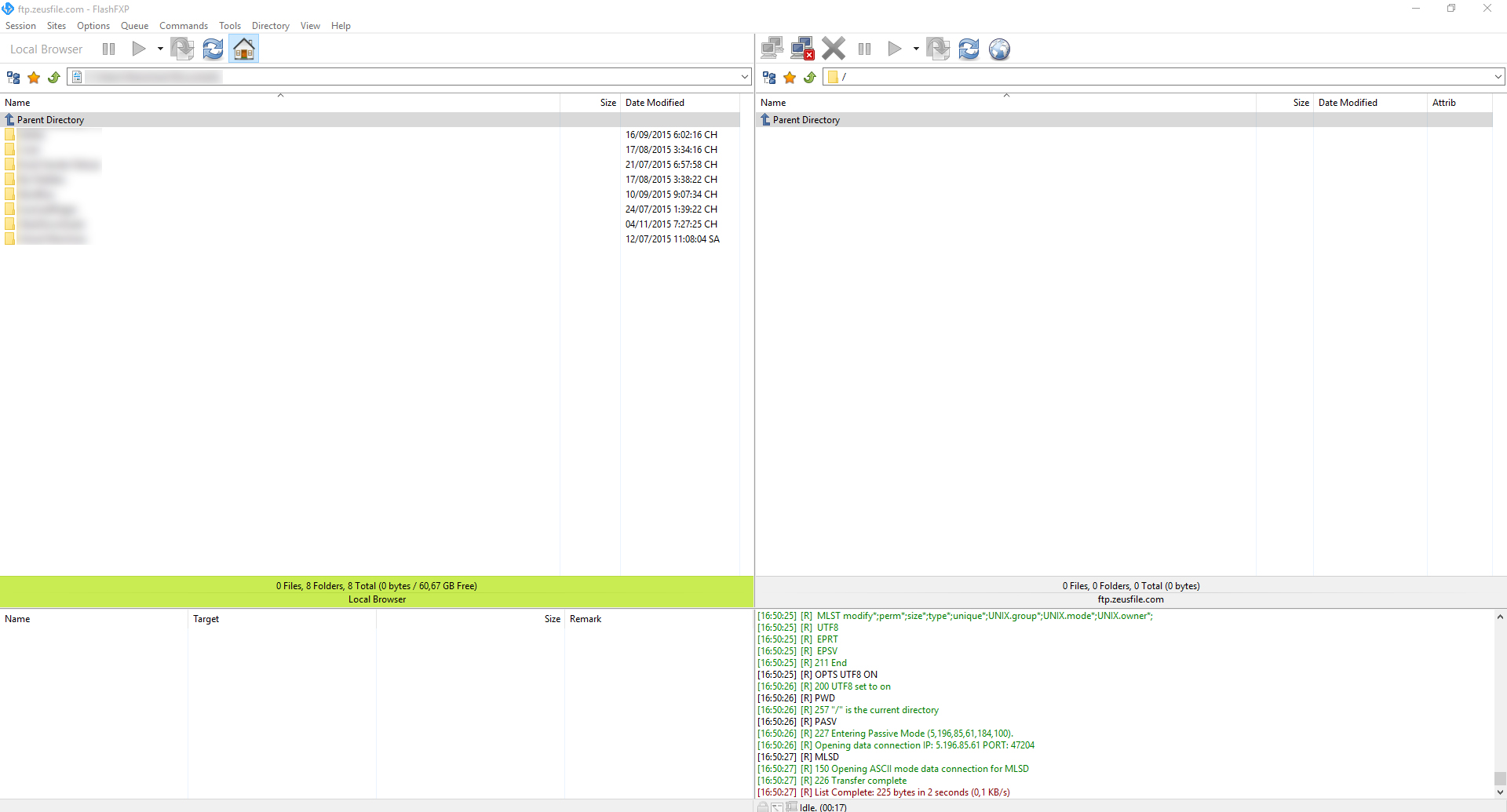The width and height of the screenshot is (1507, 812).
Task: Open local bookmarks star icon
Action: coord(34,77)
